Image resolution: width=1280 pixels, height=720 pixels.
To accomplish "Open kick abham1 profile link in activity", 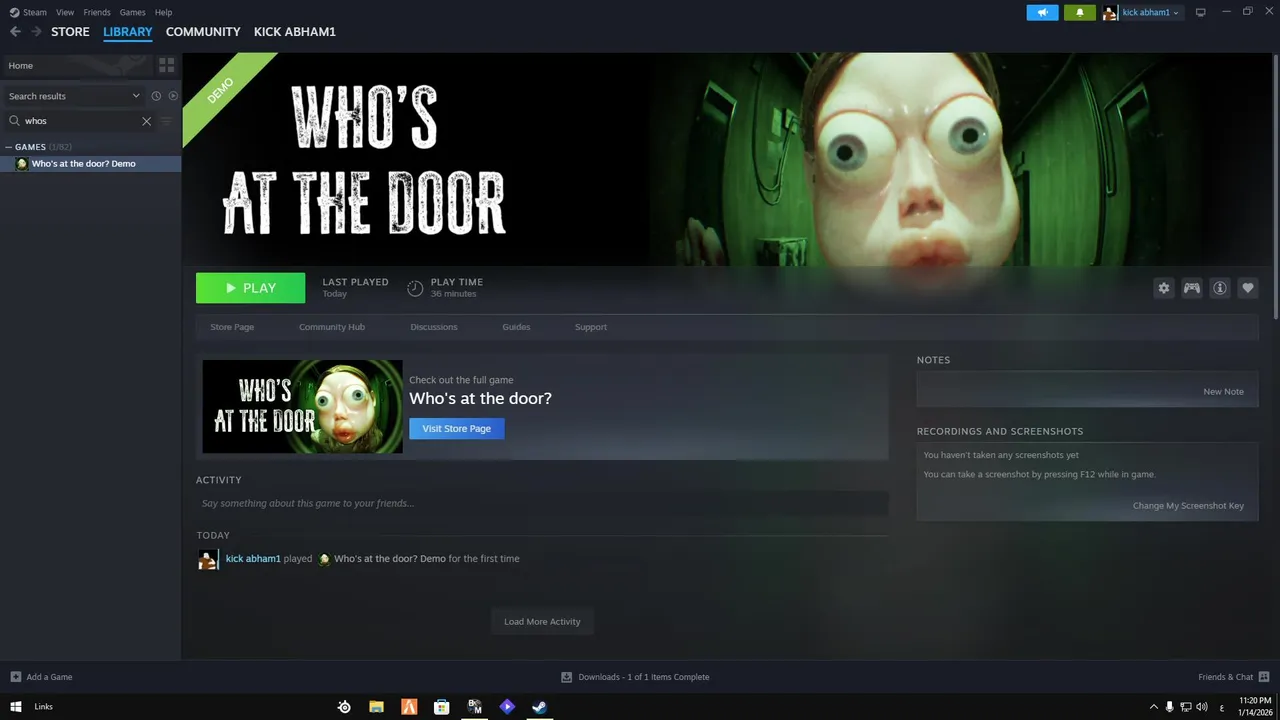I will [253, 559].
